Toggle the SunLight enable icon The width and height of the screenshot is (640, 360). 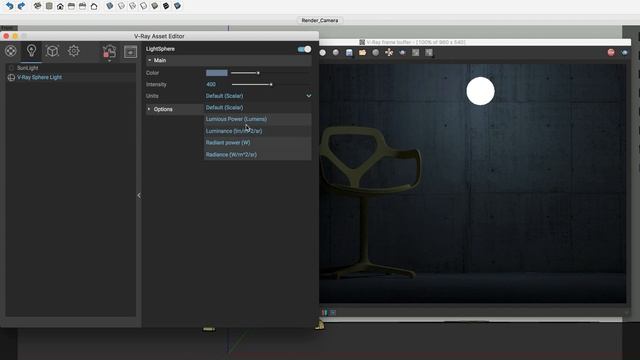click(11, 68)
